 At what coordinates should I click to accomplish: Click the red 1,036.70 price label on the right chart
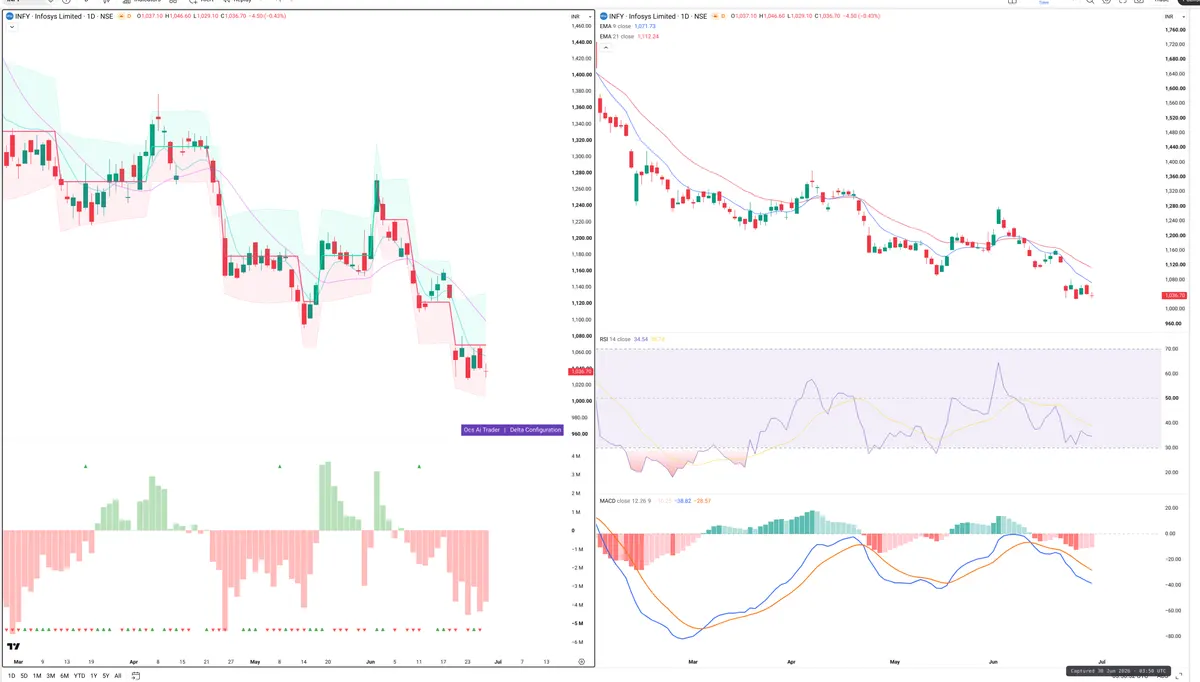[1174, 296]
